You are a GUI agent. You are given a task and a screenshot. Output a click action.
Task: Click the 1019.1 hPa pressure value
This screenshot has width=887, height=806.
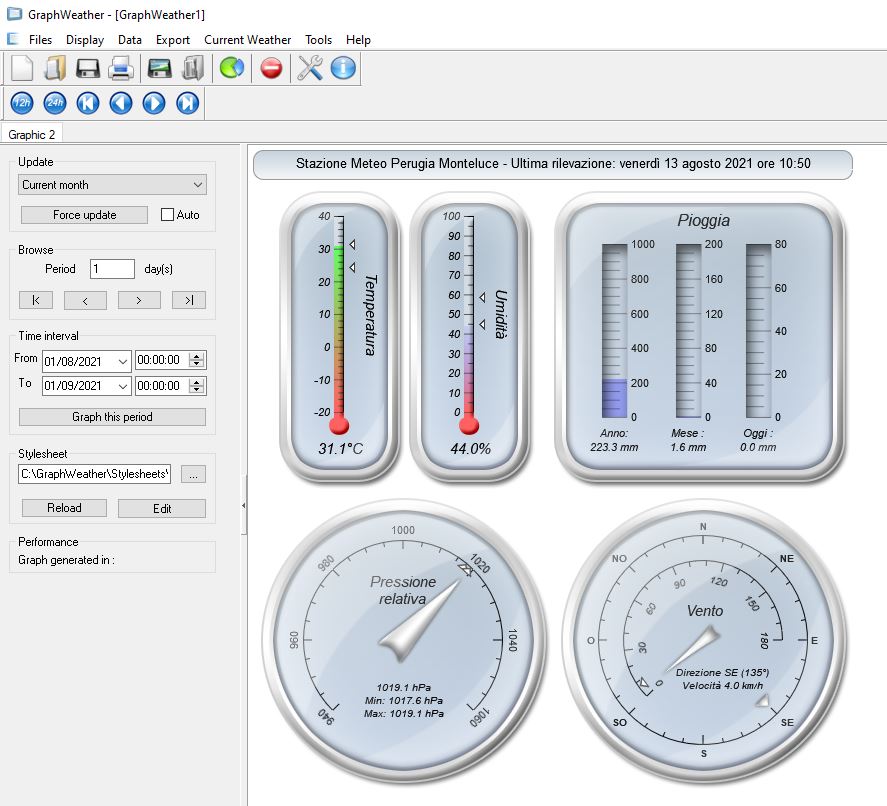(404, 687)
